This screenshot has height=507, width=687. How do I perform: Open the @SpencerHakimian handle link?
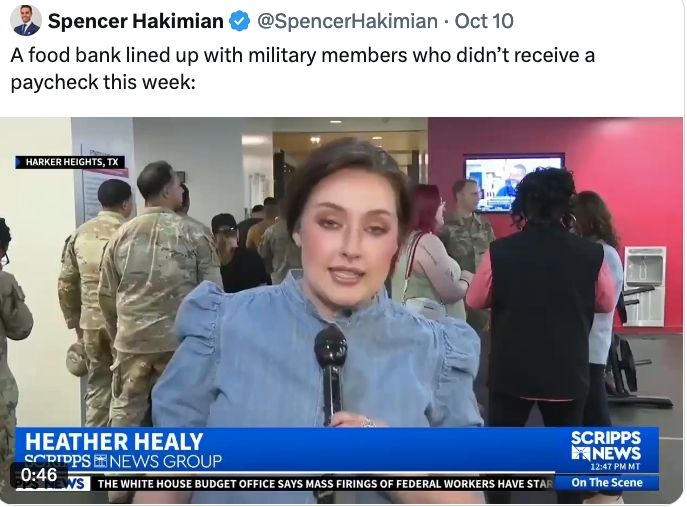(347, 21)
